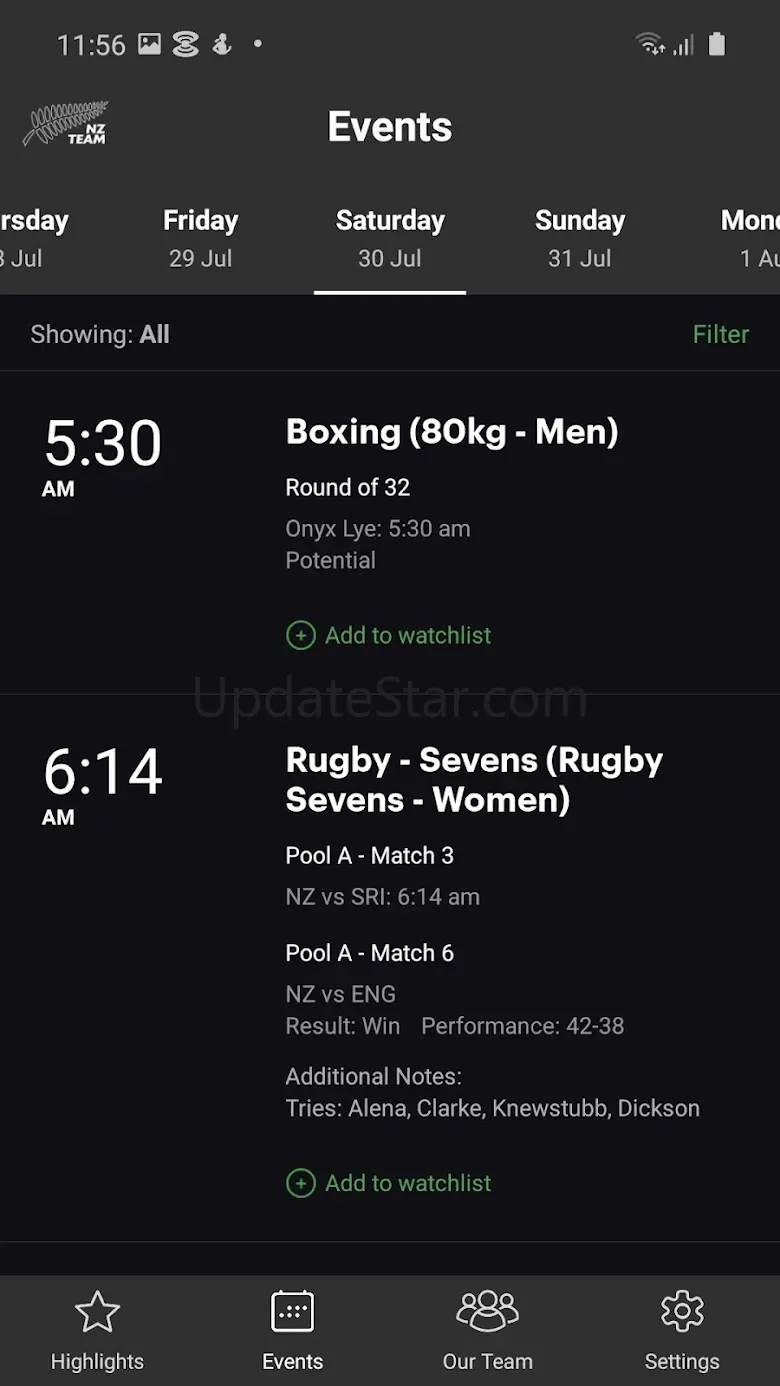Open the Settings gear icon
Image resolution: width=780 pixels, height=1386 pixels.
pos(682,1312)
